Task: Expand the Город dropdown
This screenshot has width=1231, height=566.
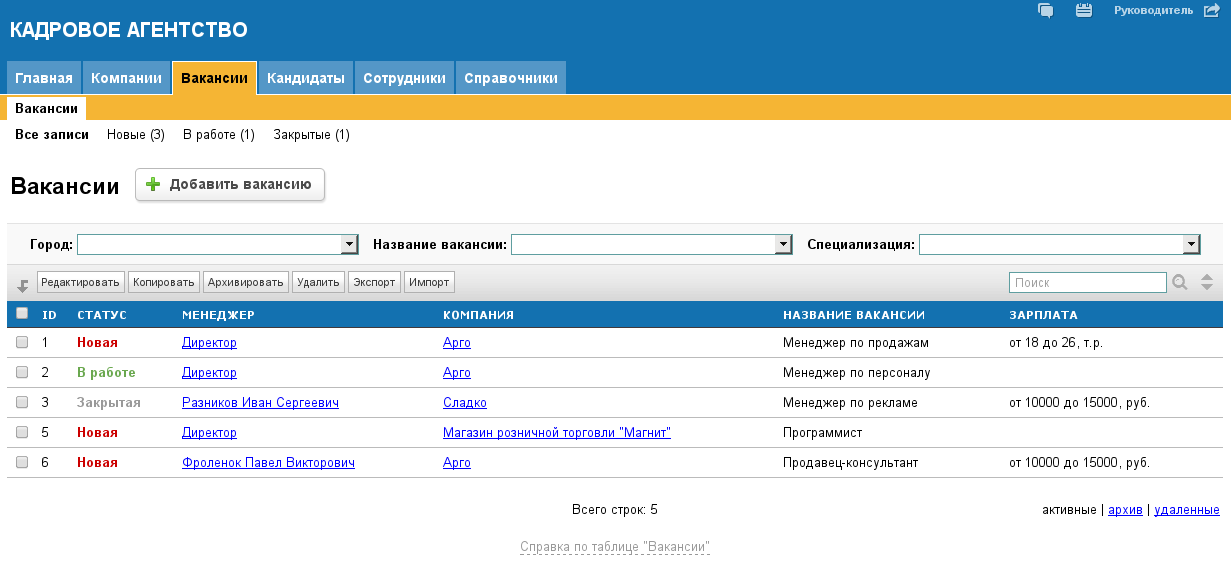Action: (349, 245)
